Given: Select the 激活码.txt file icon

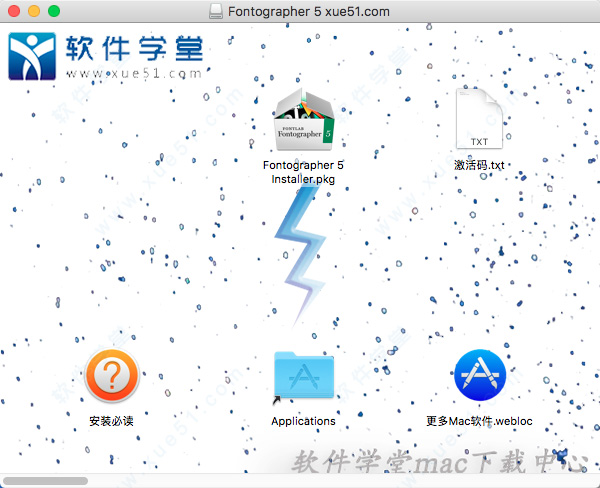Looking at the screenshot, I should (479, 119).
